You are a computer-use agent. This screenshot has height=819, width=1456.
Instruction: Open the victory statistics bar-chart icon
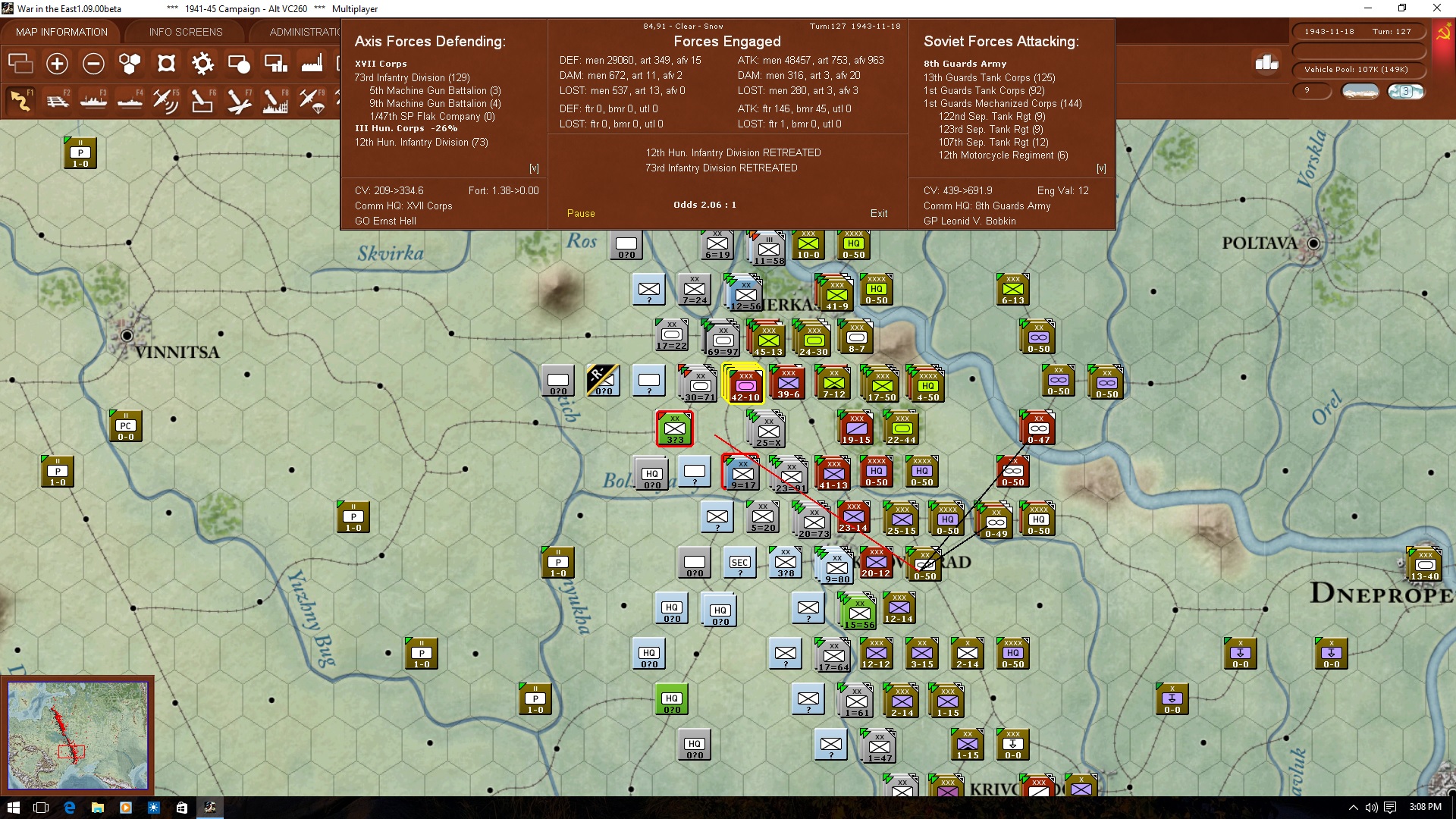pyautogui.click(x=1265, y=64)
